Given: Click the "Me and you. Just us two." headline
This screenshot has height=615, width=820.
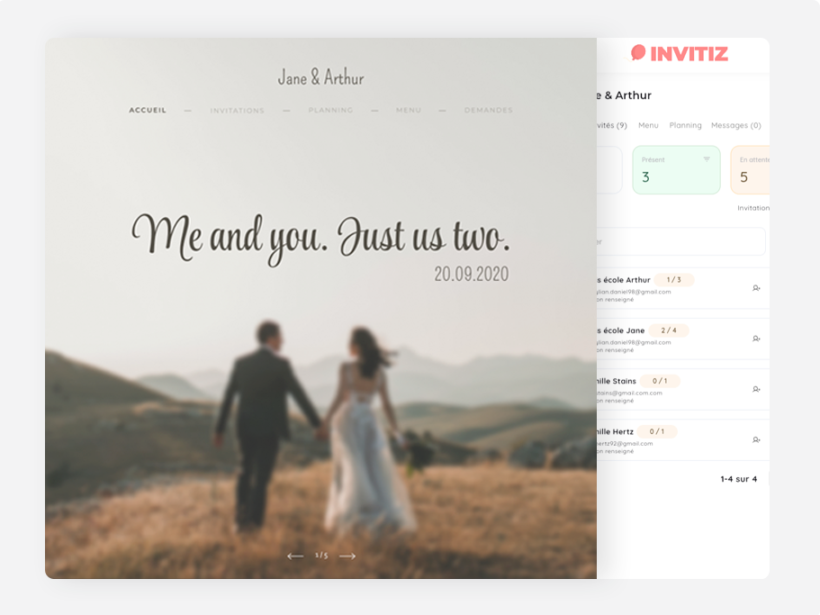Looking at the screenshot, I should tap(320, 238).
